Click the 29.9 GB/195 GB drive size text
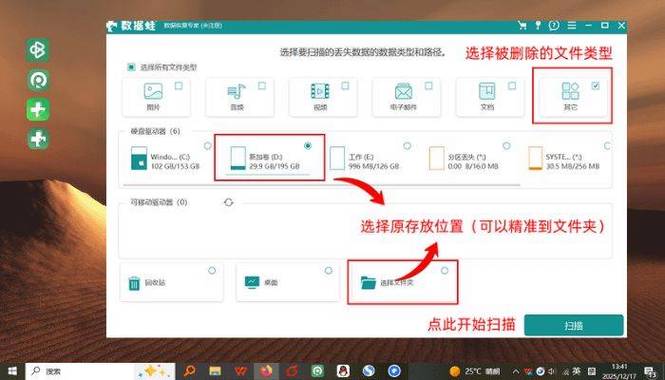The image size is (665, 380). (274, 166)
